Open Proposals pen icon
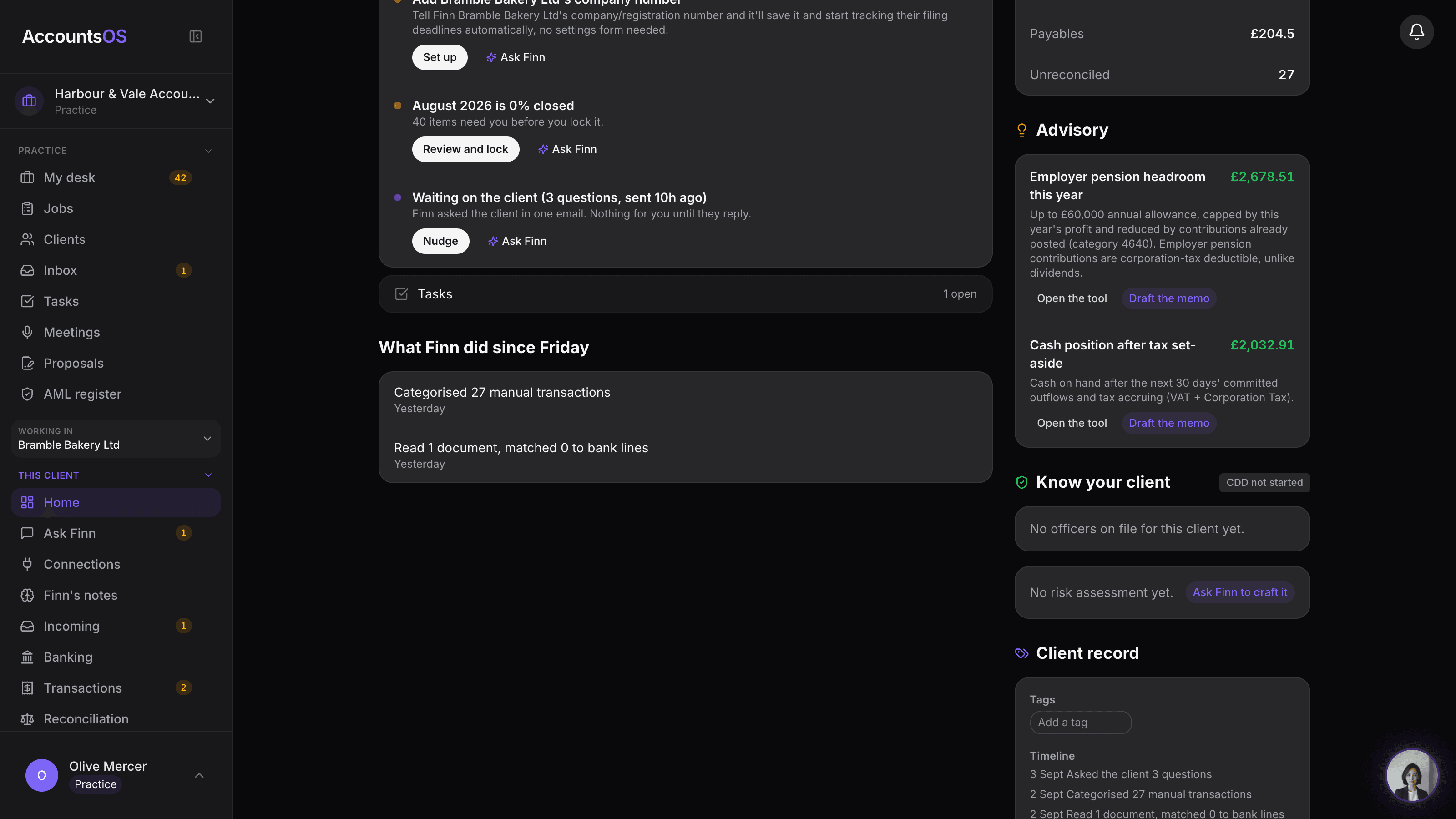 click(x=27, y=363)
